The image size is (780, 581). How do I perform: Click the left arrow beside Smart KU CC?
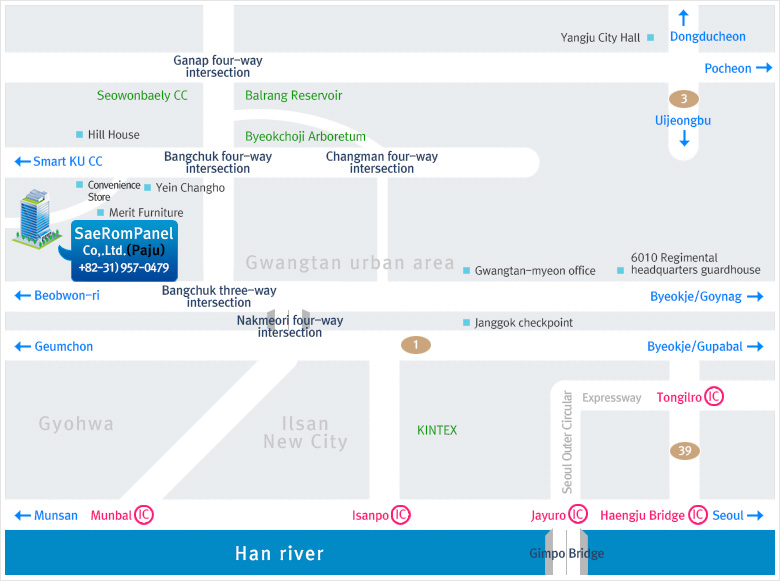pos(23,161)
